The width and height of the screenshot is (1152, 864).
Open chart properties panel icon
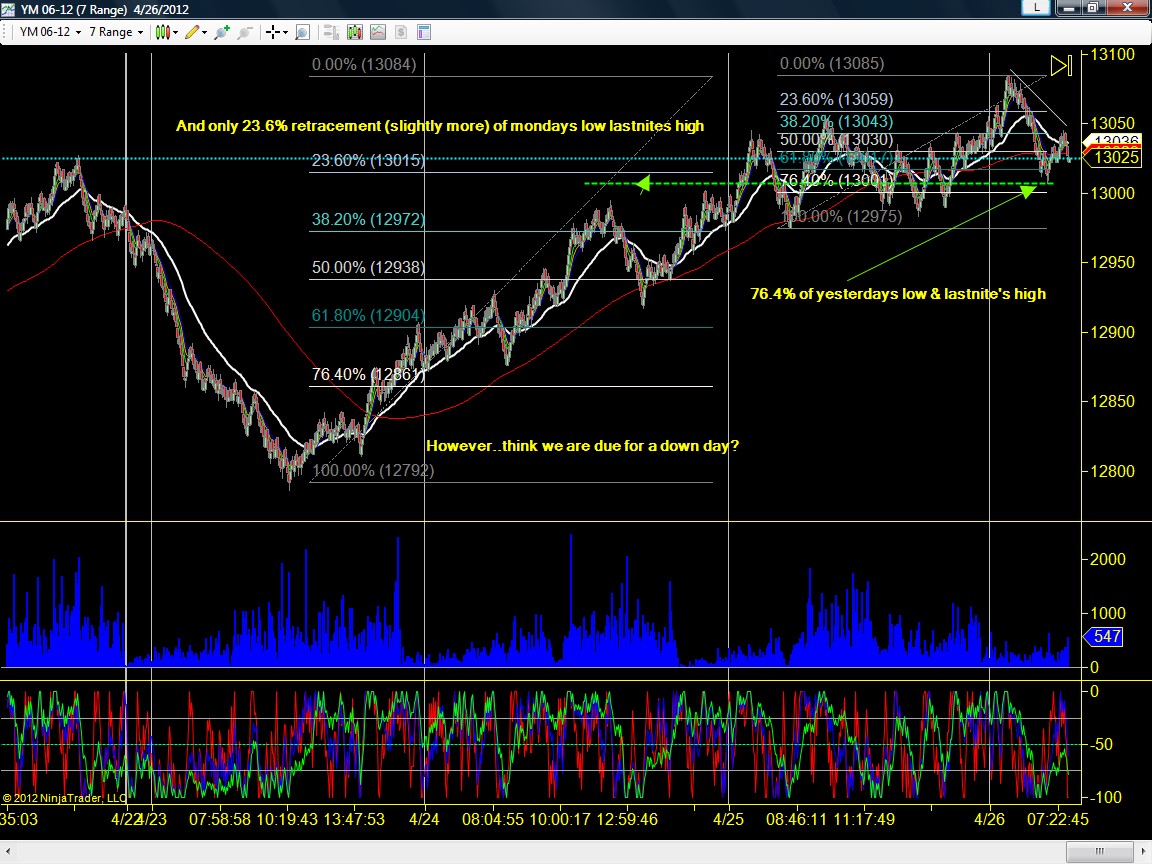[x=423, y=32]
